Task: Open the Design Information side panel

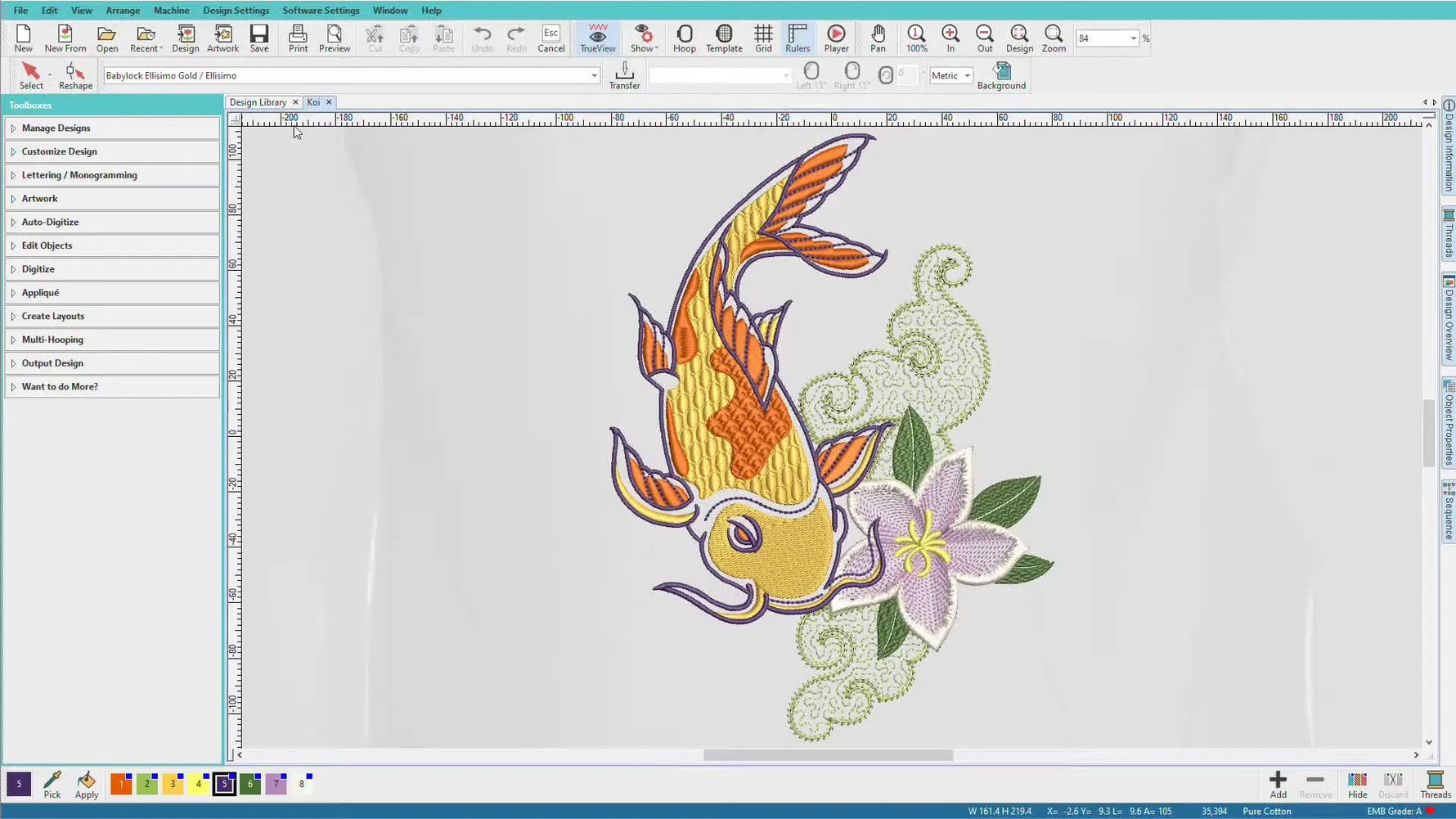Action: (1449, 146)
